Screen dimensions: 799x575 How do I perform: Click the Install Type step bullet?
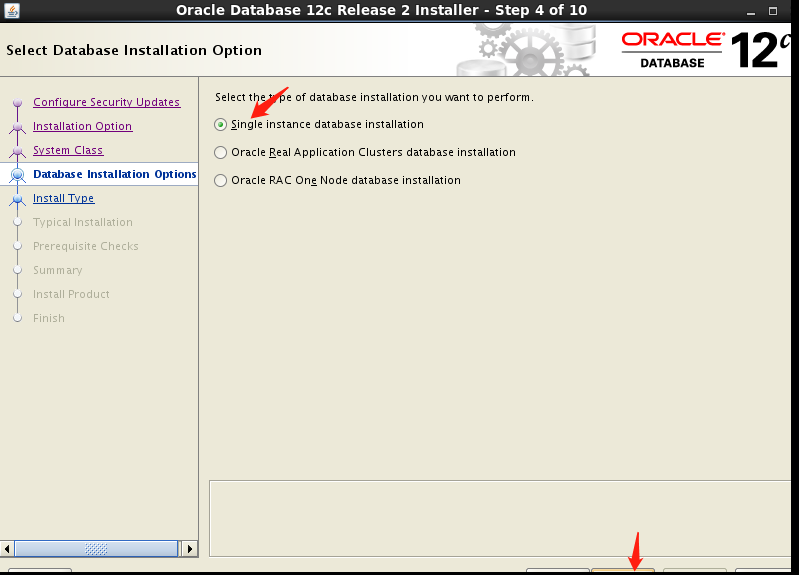tap(18, 199)
